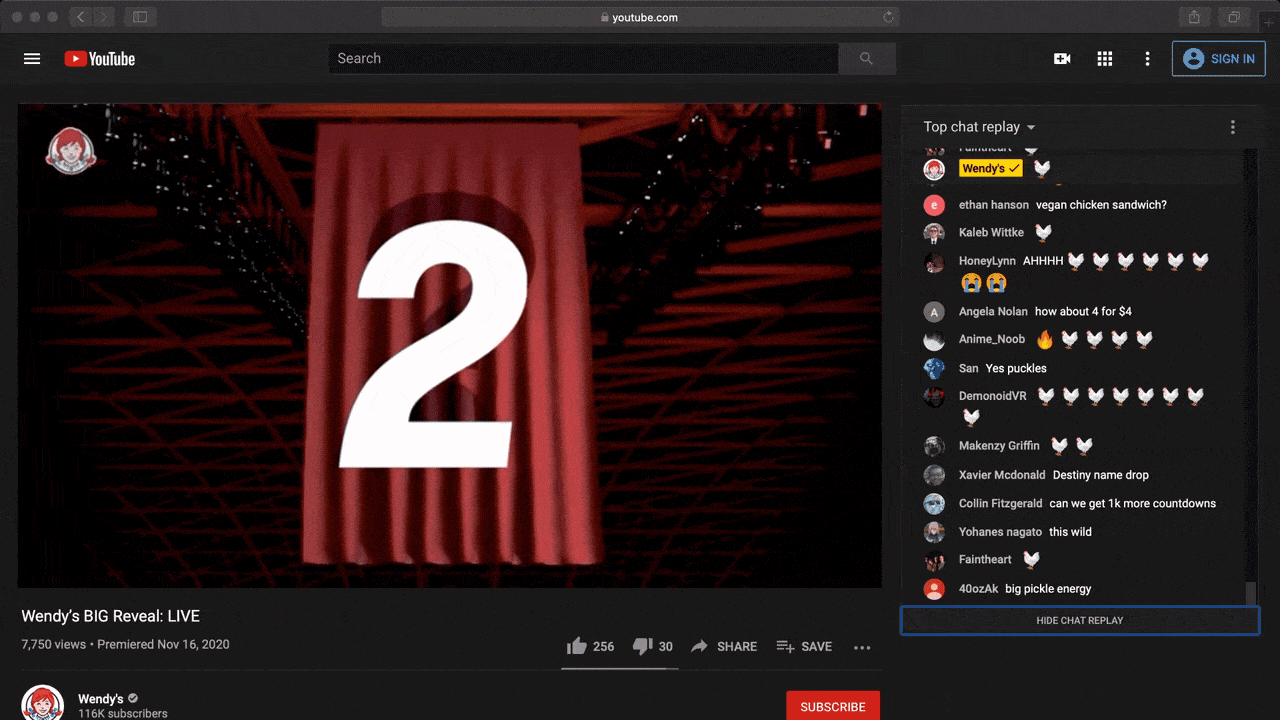Dislike the video with thumbs down
The width and height of the screenshot is (1280, 720).
653,646
